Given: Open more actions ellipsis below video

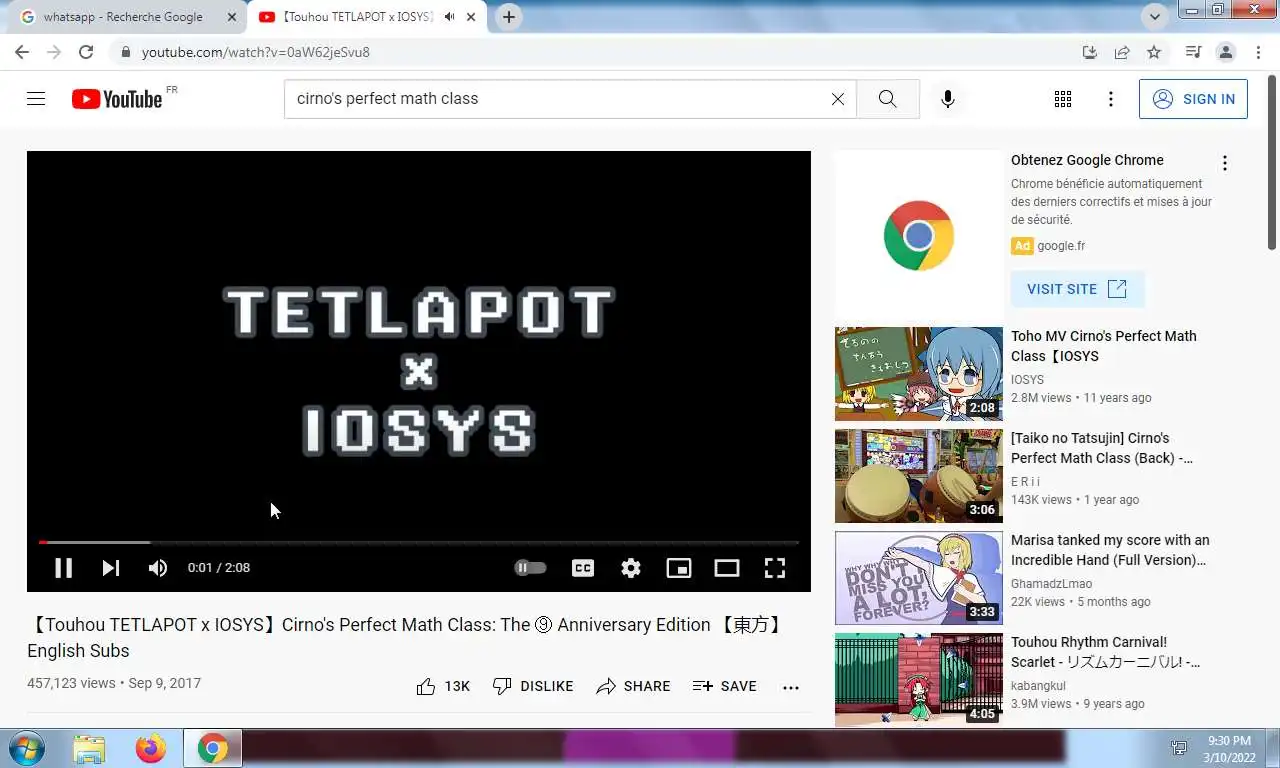Looking at the screenshot, I should [791, 687].
